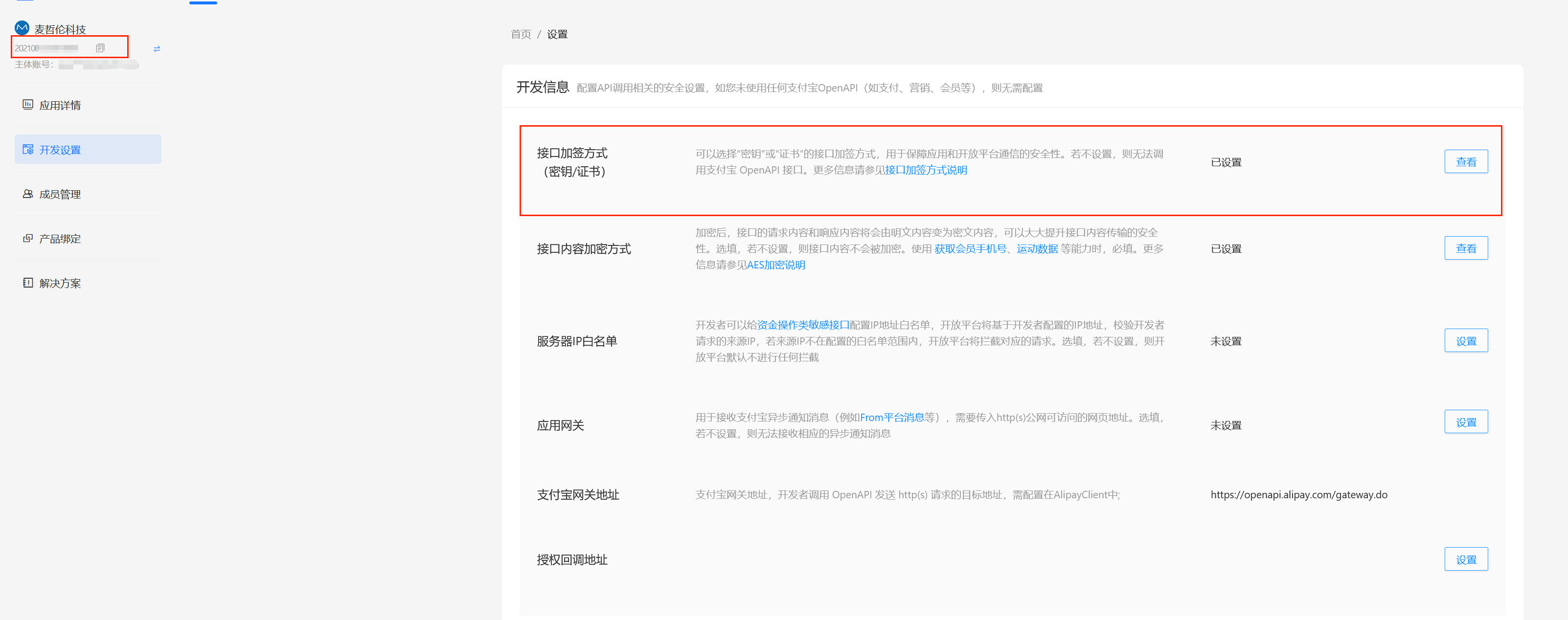Click the 授权回调地址 row title
This screenshot has height=620, width=1568.
point(572,559)
